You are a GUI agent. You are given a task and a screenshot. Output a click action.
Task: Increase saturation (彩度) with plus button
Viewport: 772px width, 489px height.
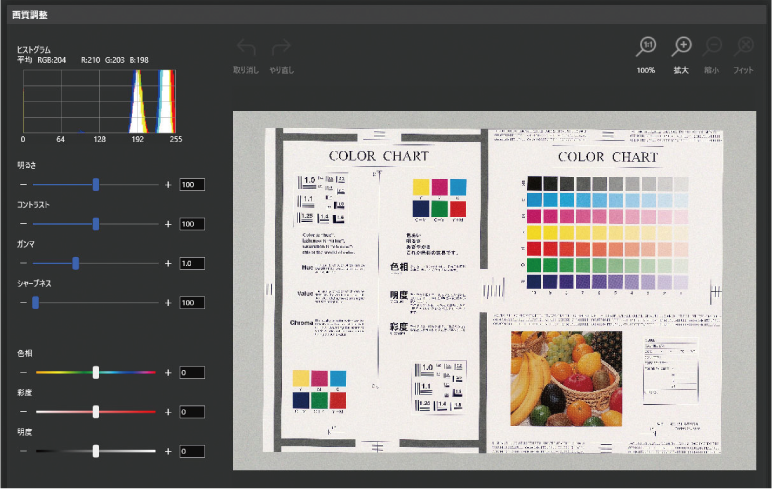click(x=168, y=412)
